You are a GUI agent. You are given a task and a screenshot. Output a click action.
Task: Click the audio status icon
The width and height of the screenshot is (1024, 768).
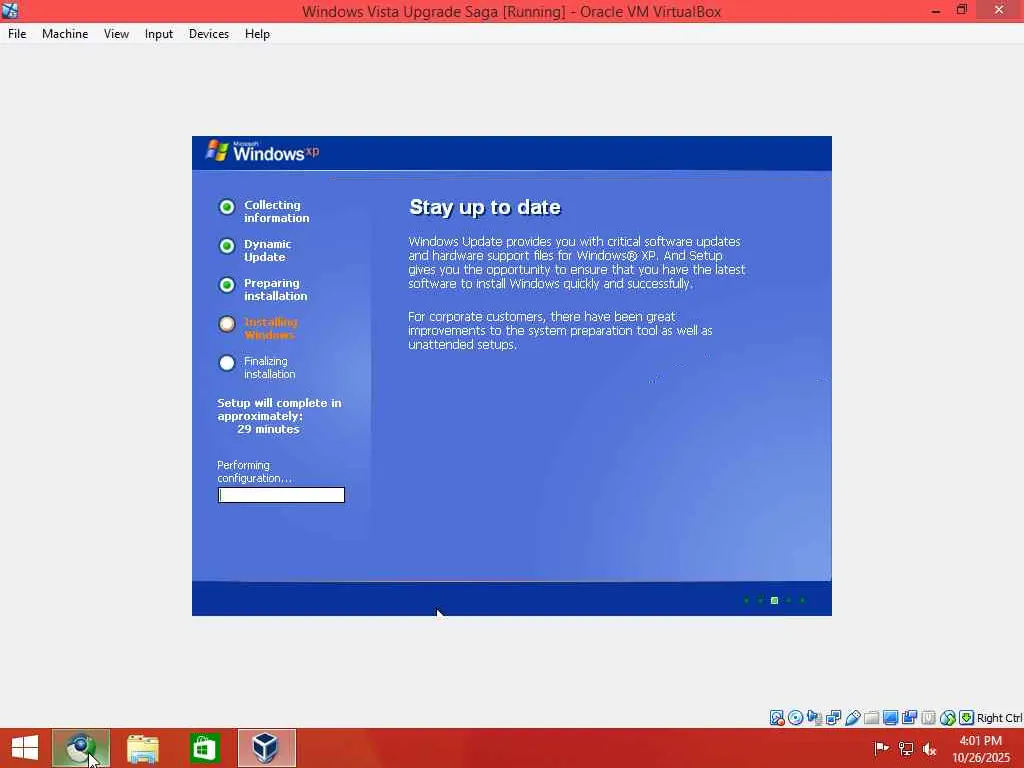(814, 718)
